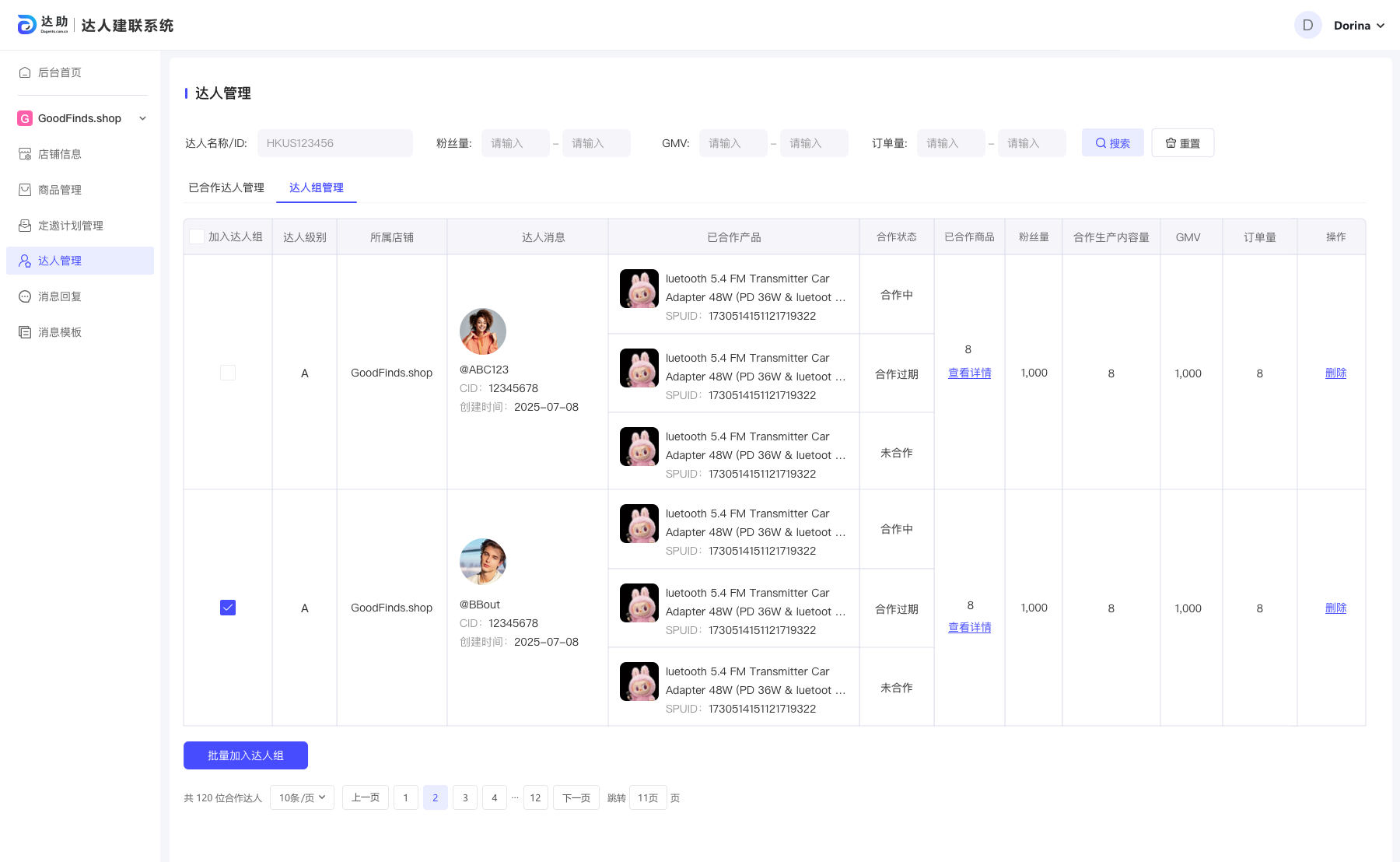
Task: Select the 达人组管理 tab
Action: pyautogui.click(x=317, y=187)
